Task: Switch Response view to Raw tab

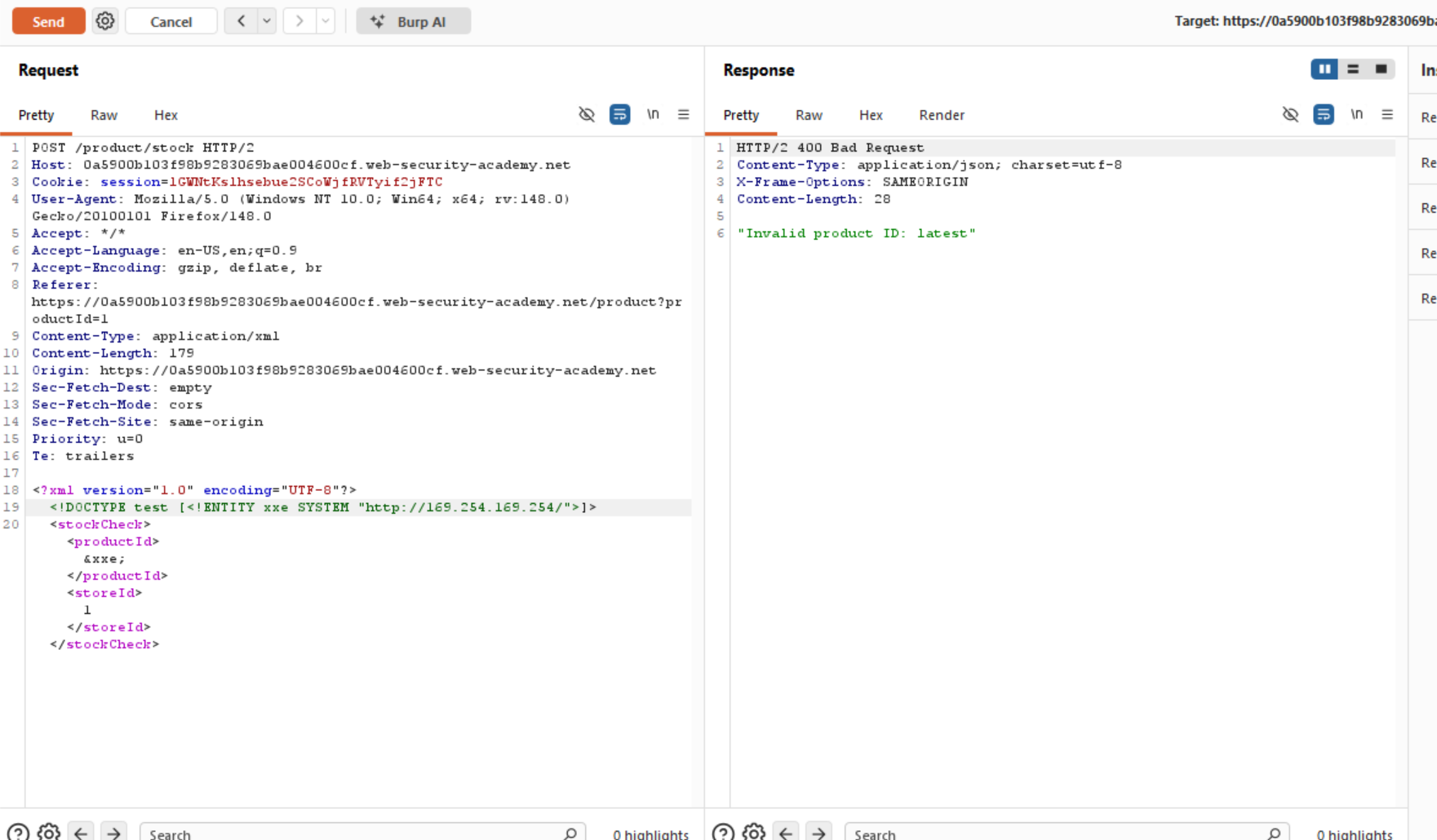Action: pyautogui.click(x=809, y=115)
